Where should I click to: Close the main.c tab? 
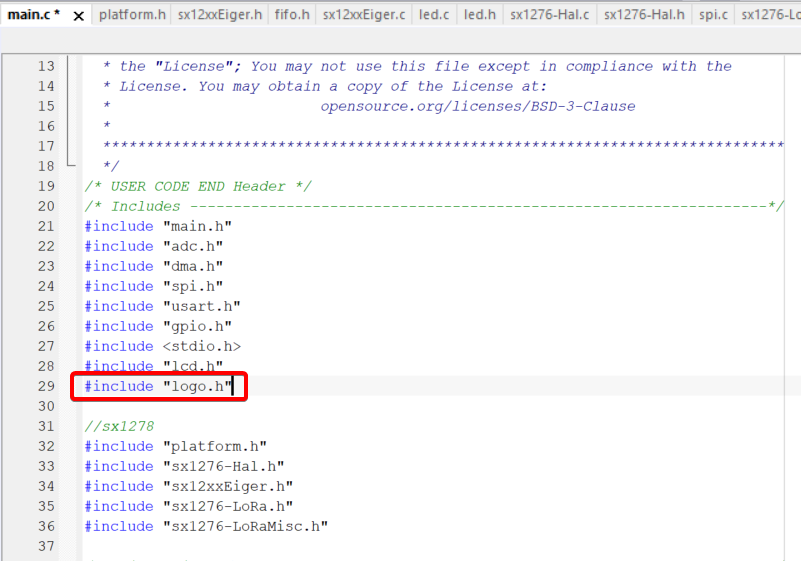pos(79,16)
